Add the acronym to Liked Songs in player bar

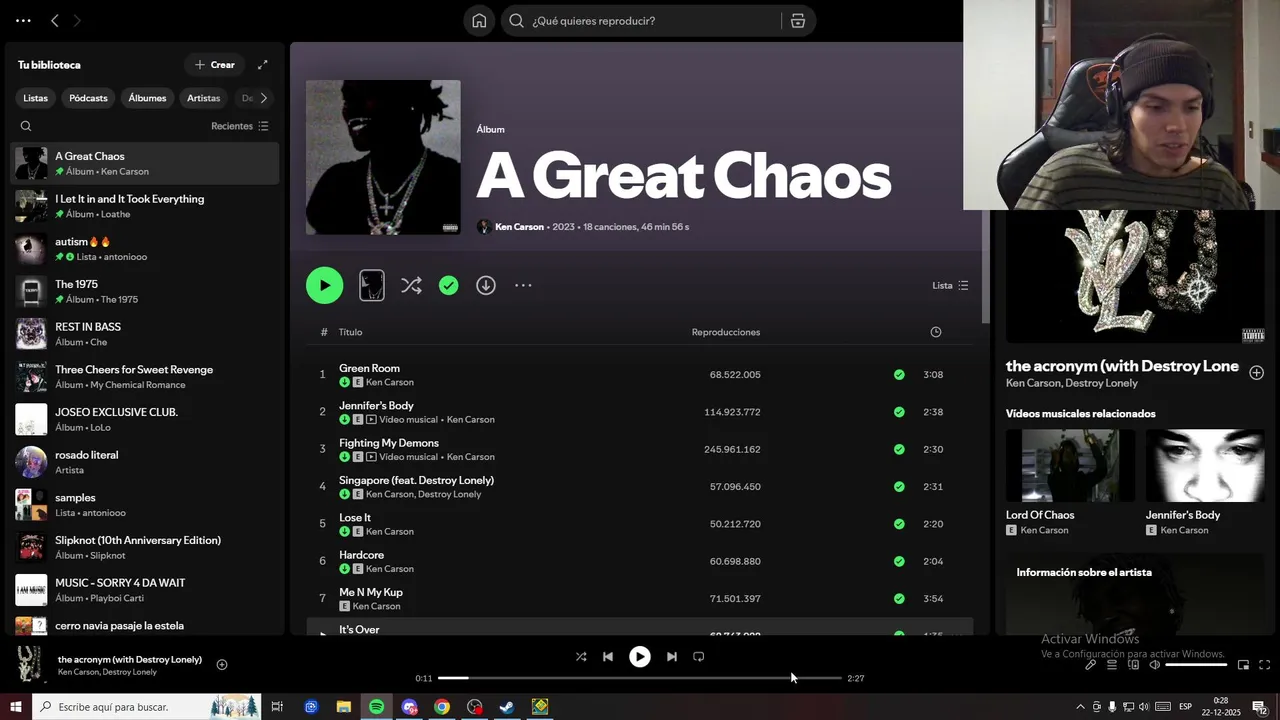(x=222, y=665)
